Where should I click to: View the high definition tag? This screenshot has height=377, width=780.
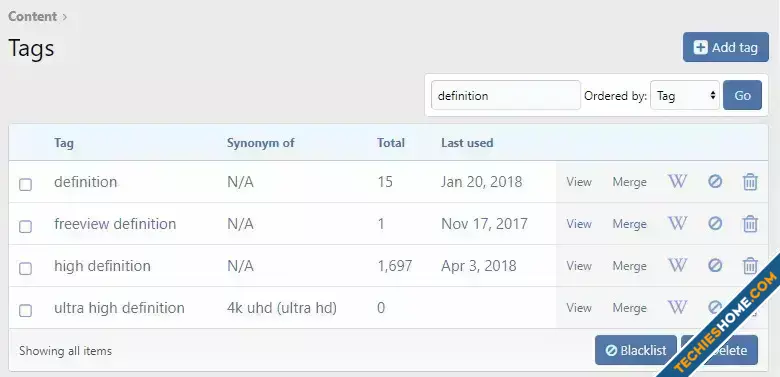(x=579, y=266)
